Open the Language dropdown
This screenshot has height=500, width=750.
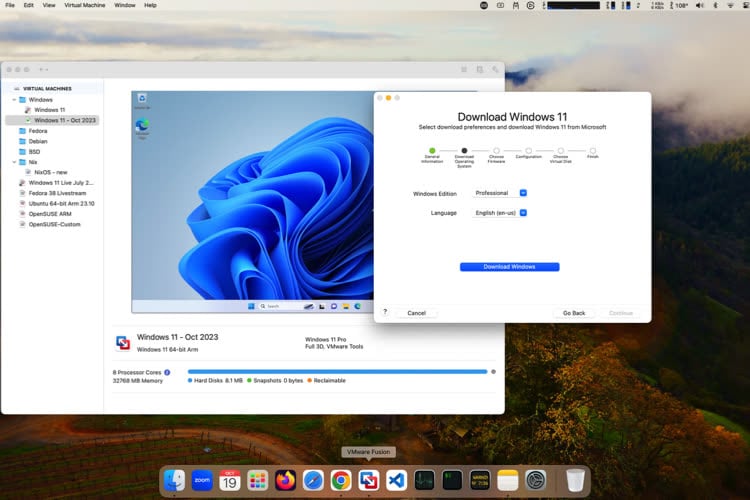pyautogui.click(x=500, y=213)
